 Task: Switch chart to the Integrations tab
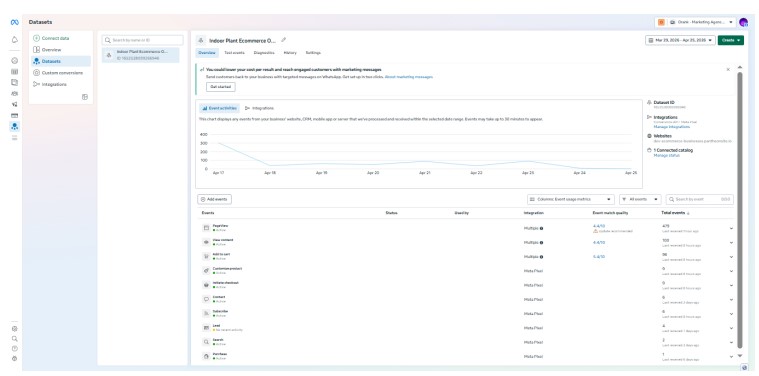point(259,108)
